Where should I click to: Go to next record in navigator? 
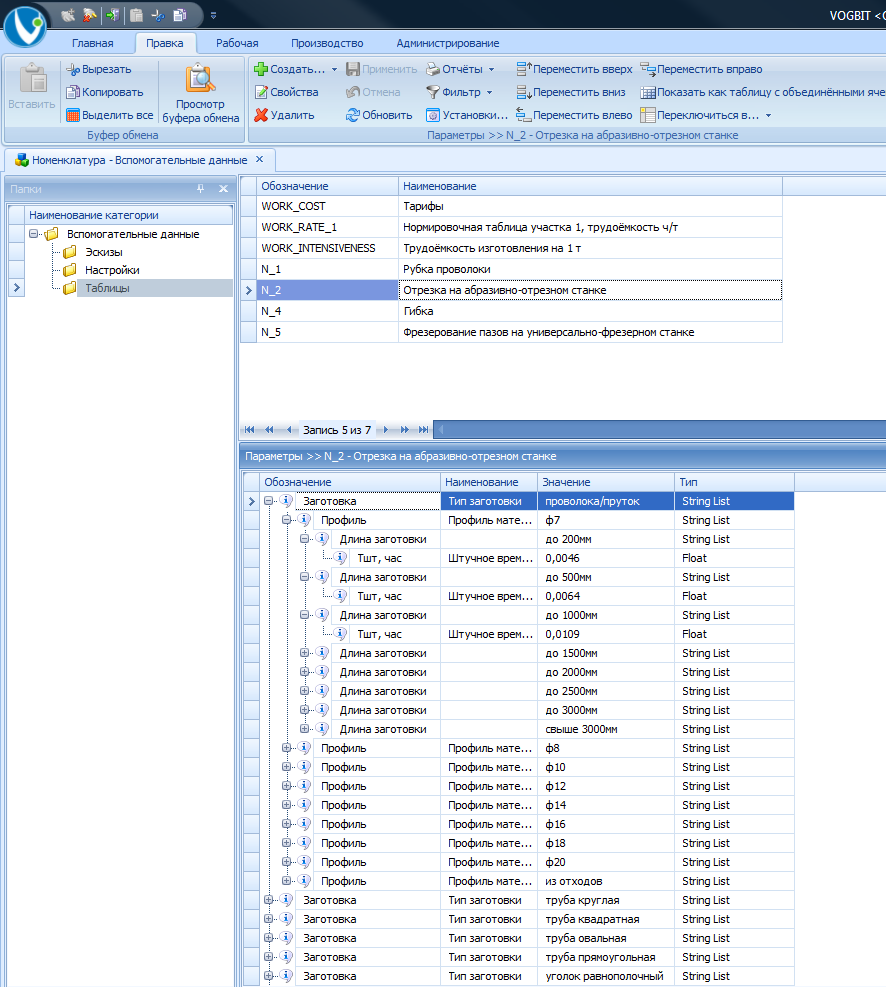386,430
